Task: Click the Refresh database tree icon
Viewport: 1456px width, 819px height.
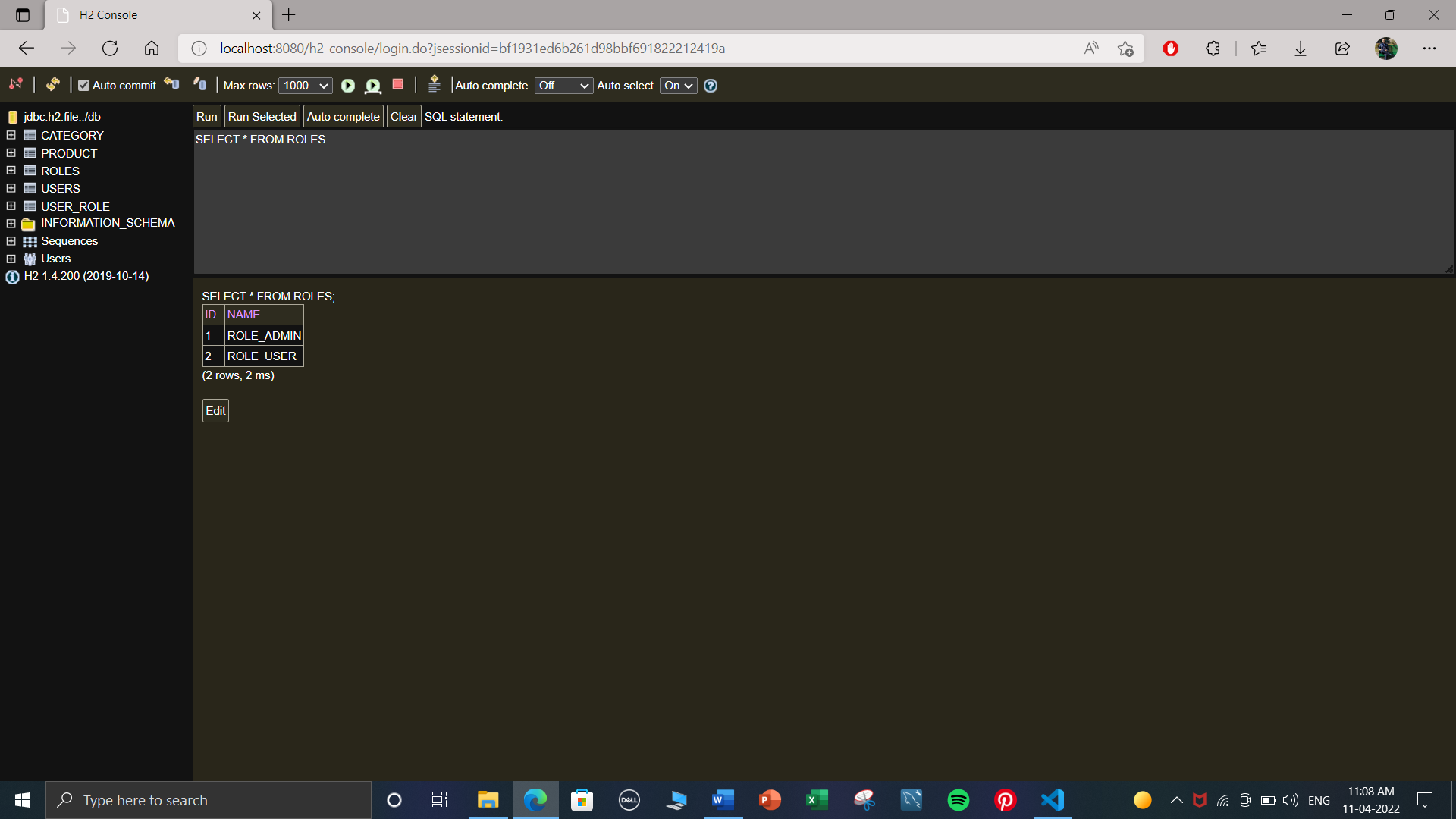Action: (x=52, y=84)
